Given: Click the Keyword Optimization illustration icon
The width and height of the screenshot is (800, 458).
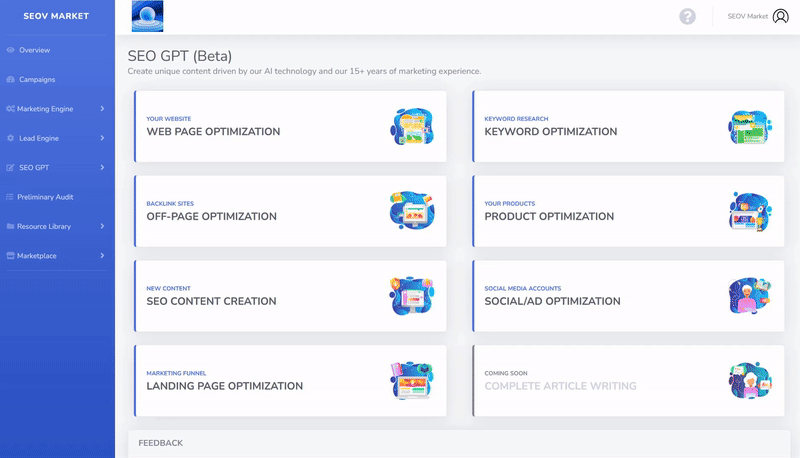Looking at the screenshot, I should (750, 127).
